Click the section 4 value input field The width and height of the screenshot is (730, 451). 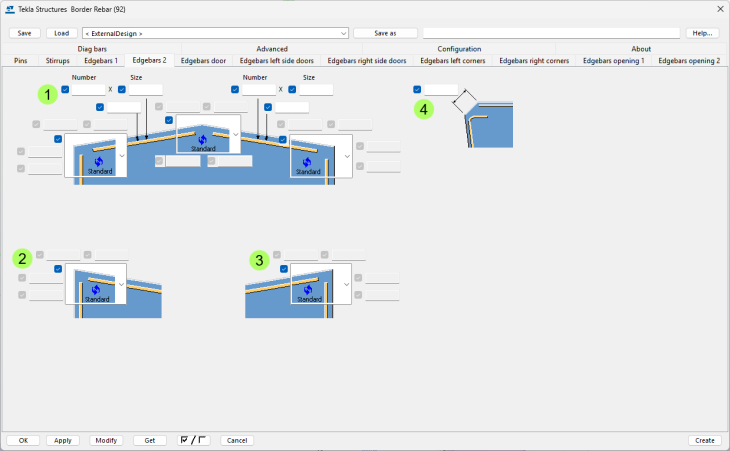tap(440, 89)
